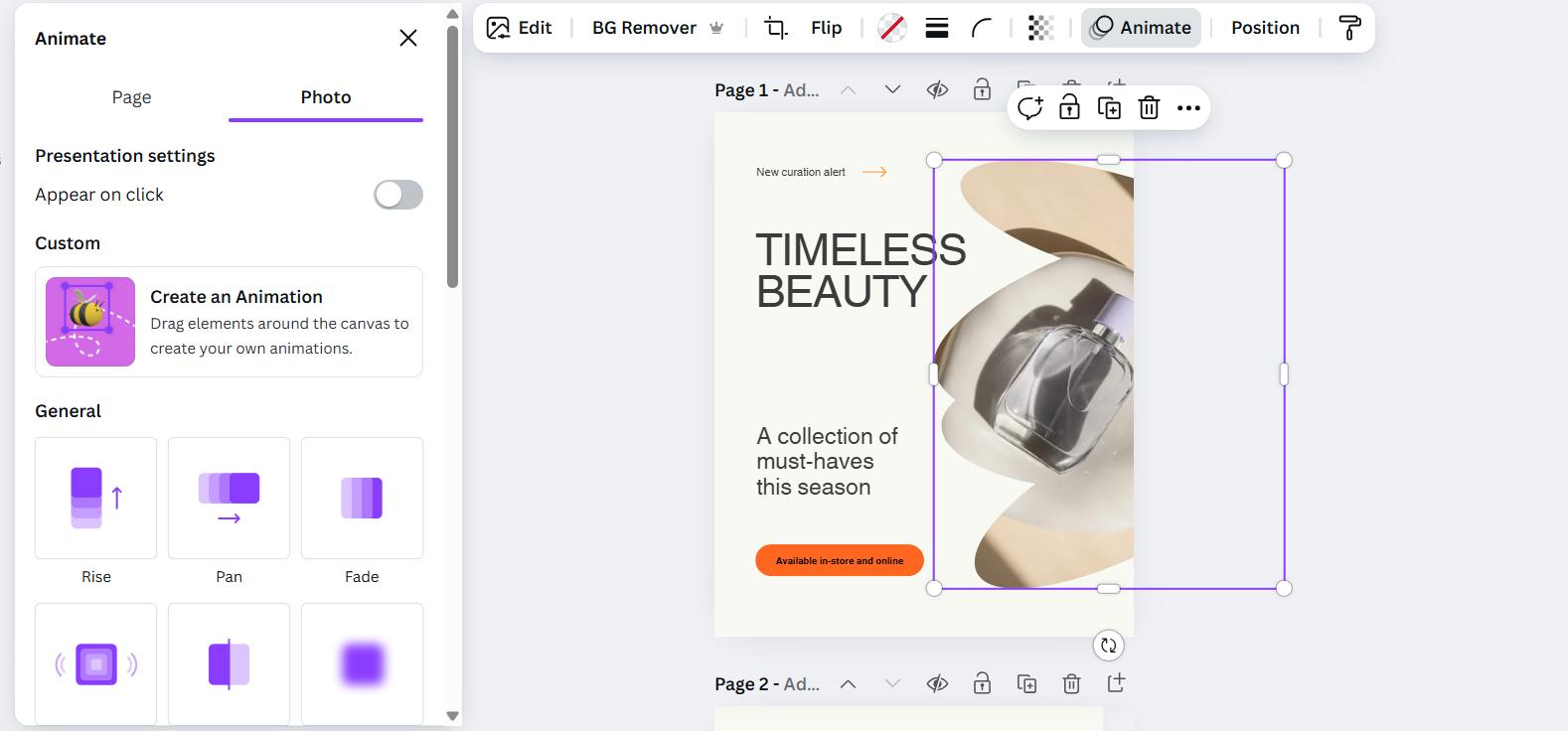
Task: Click the Position button
Action: pos(1265,28)
